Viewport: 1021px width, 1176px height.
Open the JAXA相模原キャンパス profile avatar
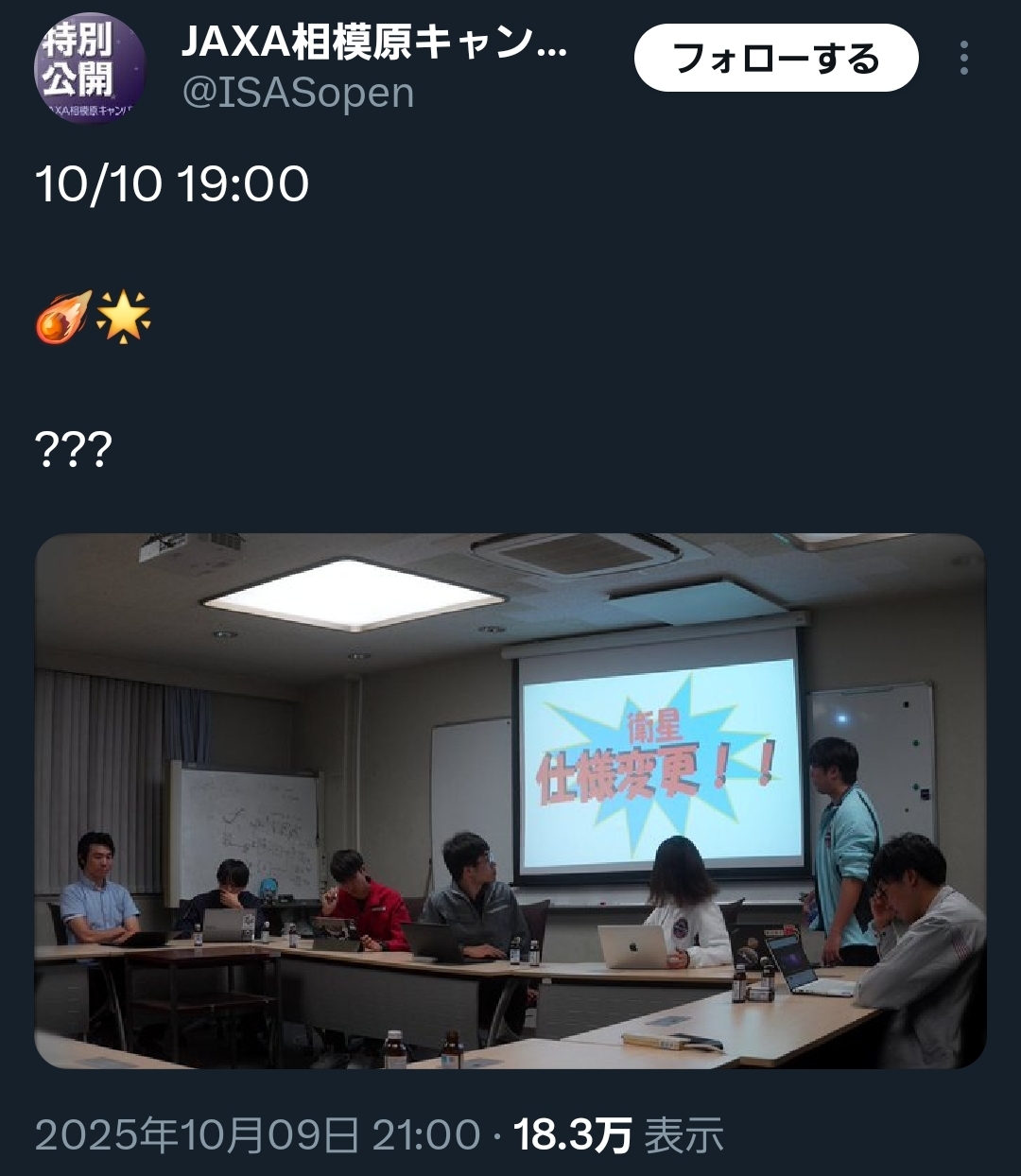[x=91, y=67]
